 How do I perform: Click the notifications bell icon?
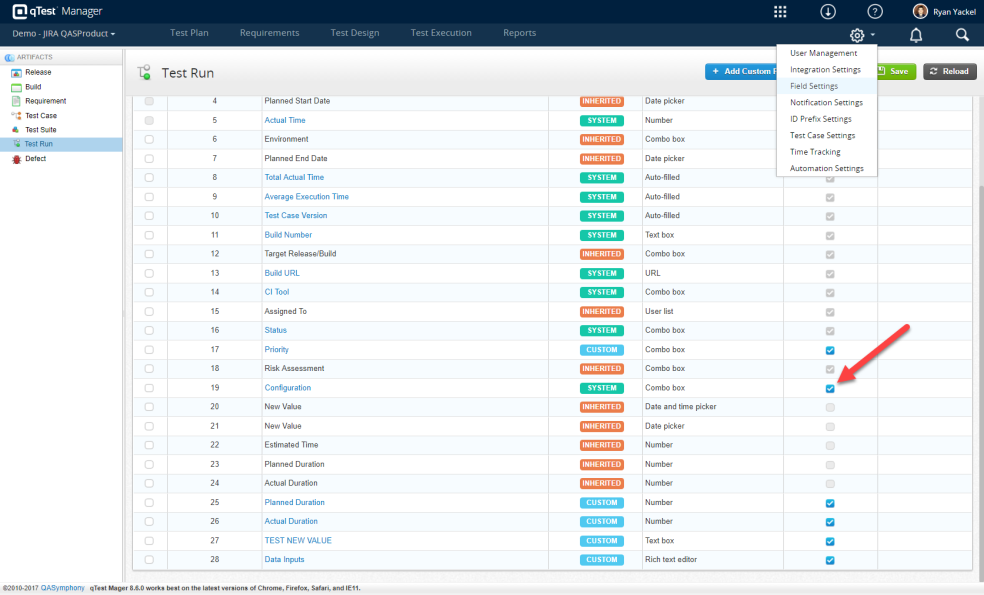916,35
